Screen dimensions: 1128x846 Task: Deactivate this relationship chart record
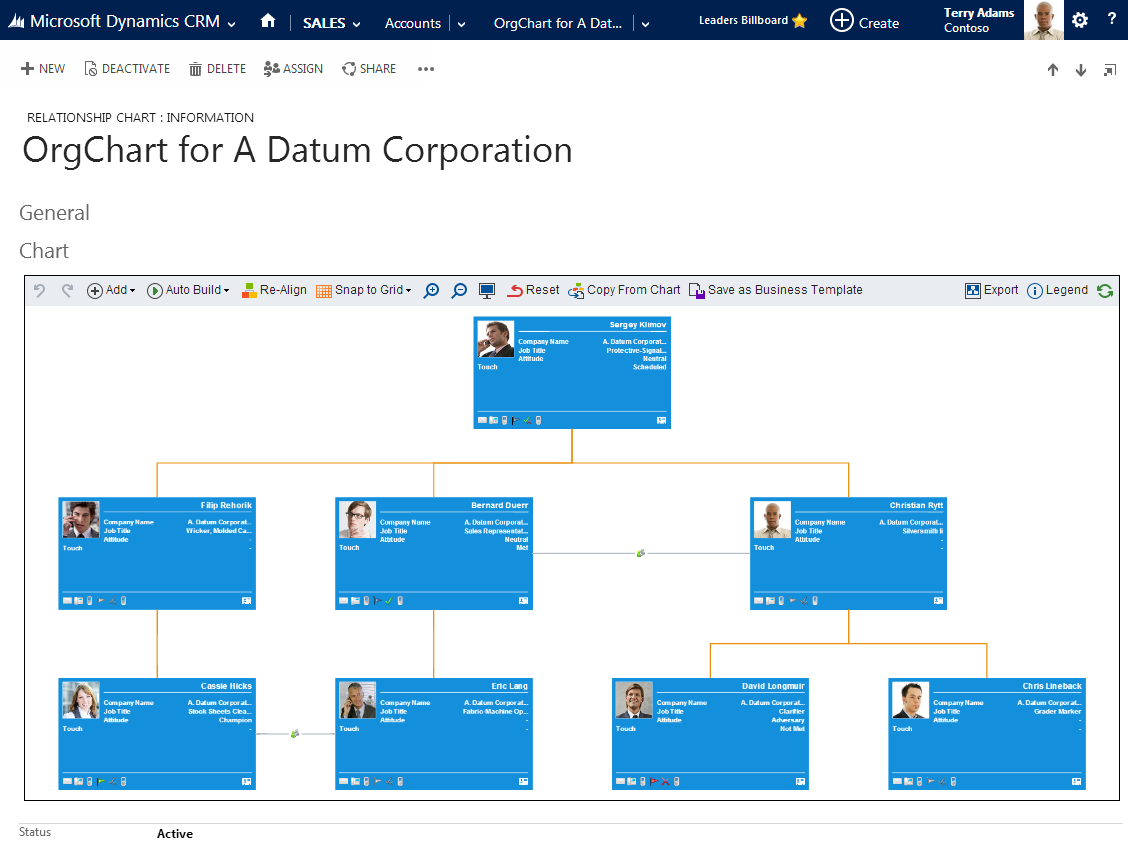pos(127,68)
